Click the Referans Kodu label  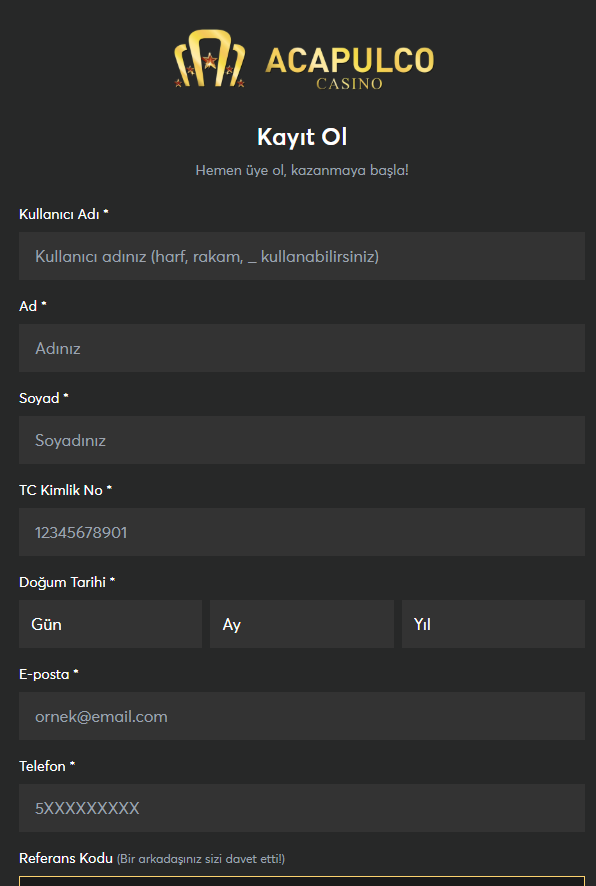(66, 858)
